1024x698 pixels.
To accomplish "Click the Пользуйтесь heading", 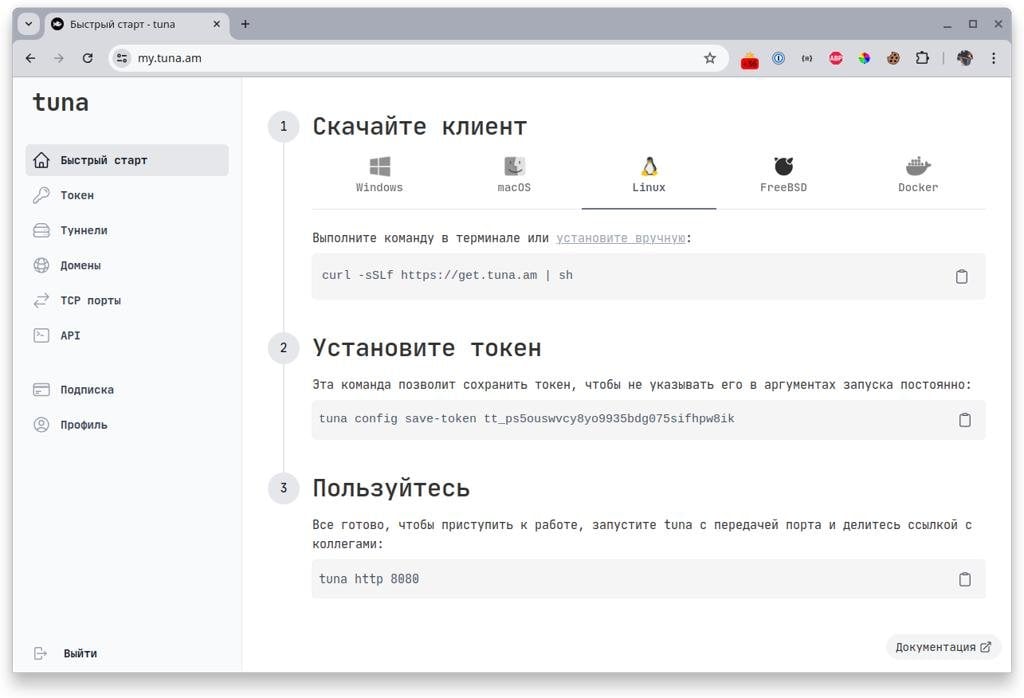I will click(x=391, y=488).
